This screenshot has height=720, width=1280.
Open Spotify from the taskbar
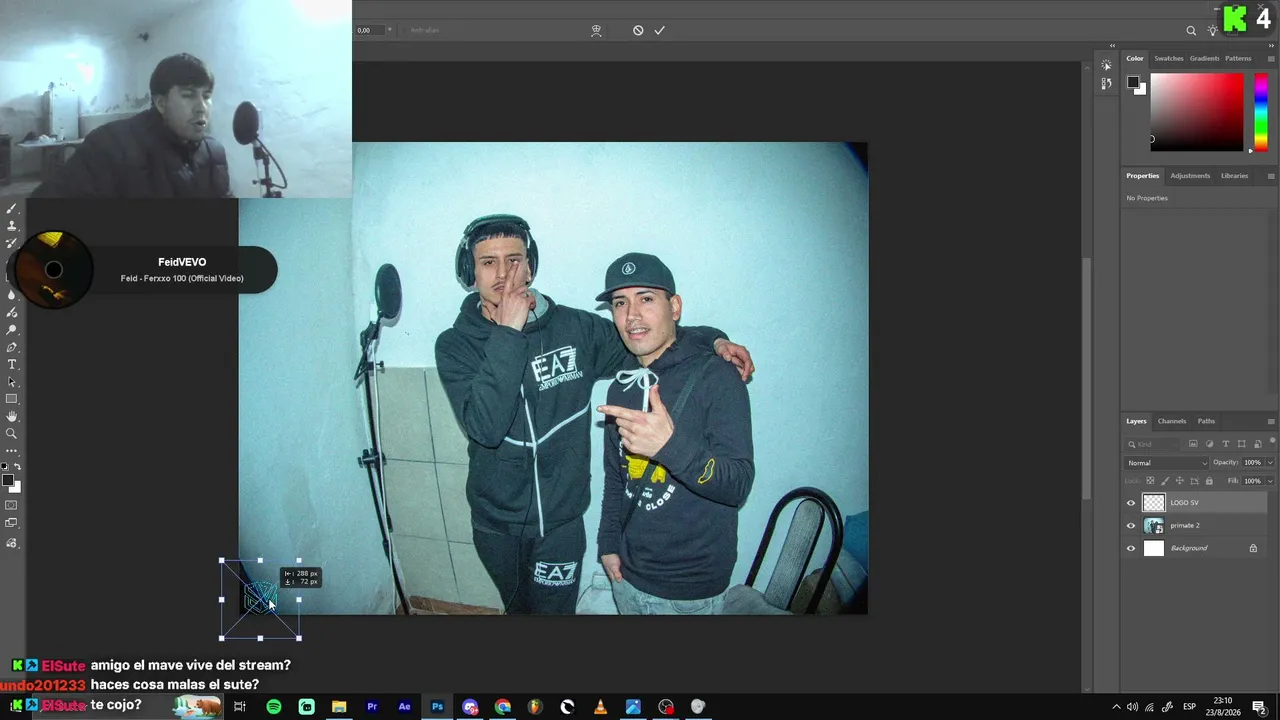pyautogui.click(x=274, y=707)
